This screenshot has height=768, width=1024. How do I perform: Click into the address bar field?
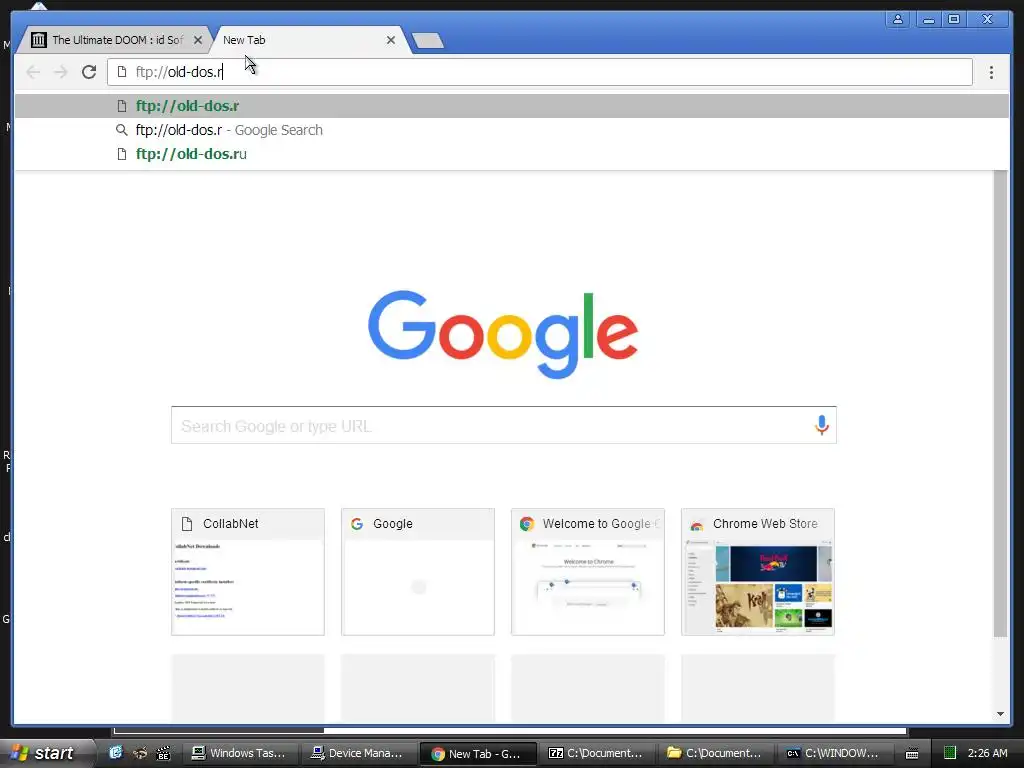click(x=539, y=72)
